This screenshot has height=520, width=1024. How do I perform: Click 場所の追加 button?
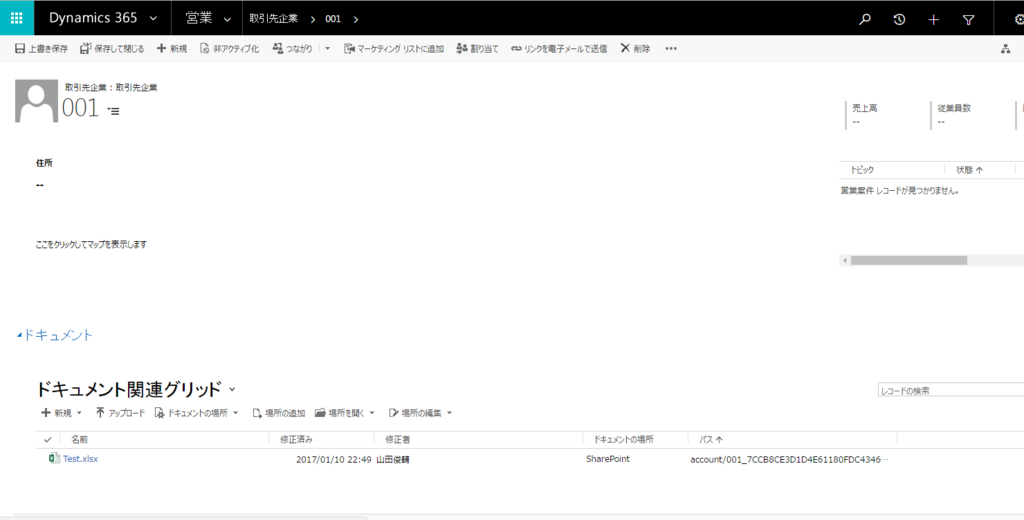(279, 413)
